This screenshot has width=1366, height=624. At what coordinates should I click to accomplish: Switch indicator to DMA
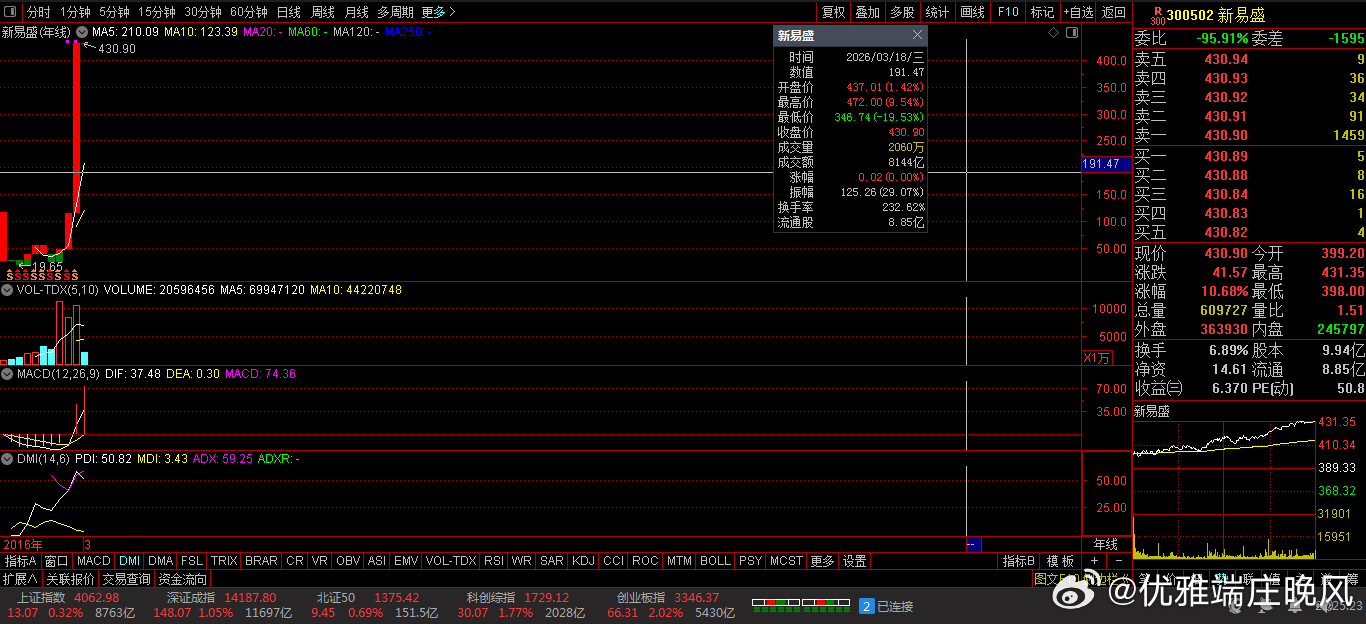[x=161, y=561]
